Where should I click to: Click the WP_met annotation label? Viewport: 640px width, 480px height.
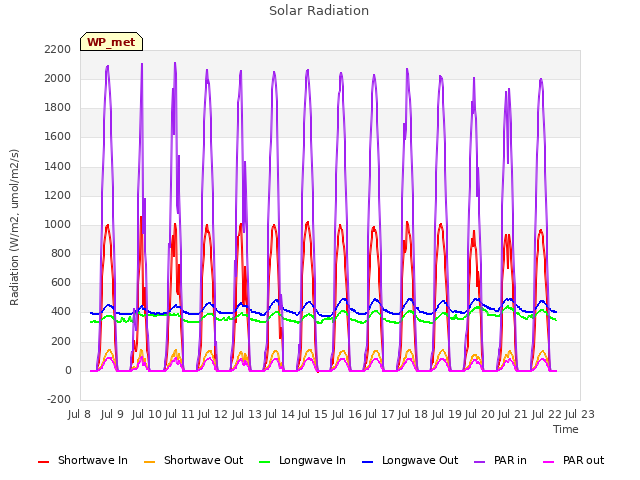[111, 42]
